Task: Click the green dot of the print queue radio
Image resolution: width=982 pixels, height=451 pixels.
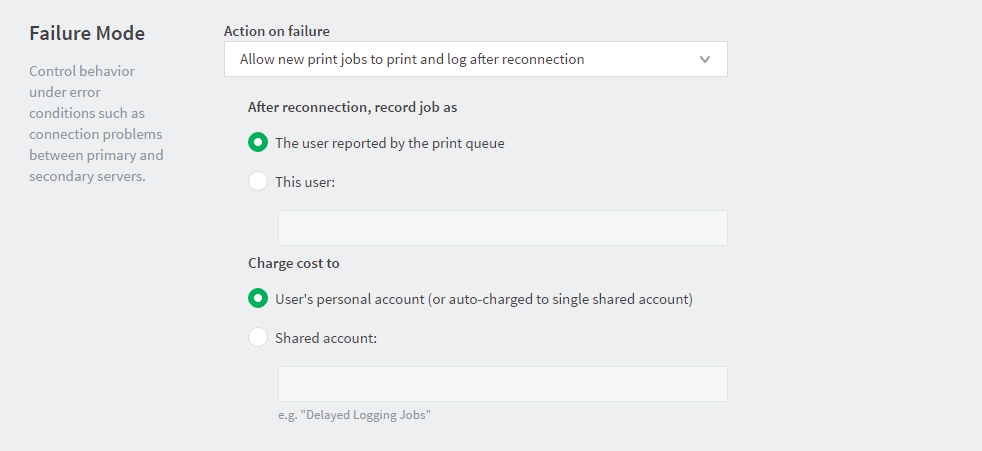Action: (257, 142)
